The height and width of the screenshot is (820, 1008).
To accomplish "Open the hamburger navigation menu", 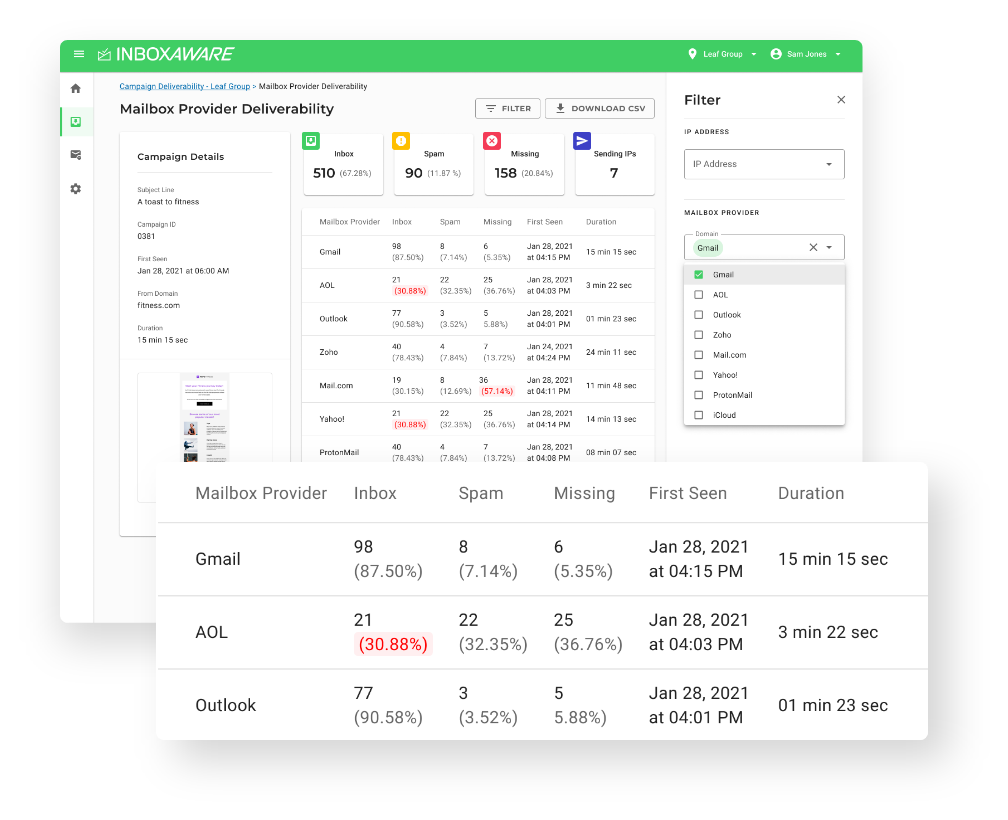I will coord(79,54).
